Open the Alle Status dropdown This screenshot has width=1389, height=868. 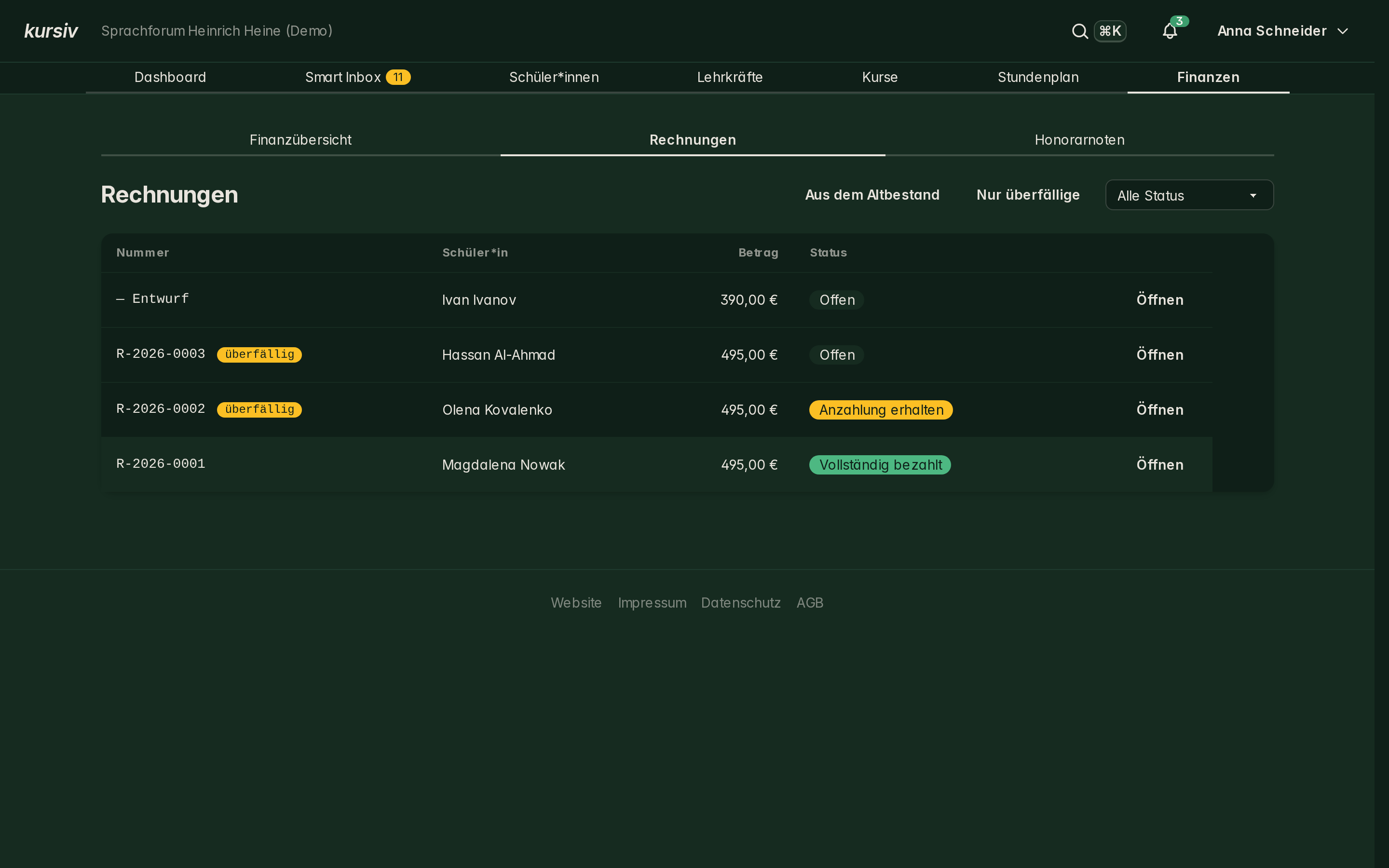point(1189,195)
